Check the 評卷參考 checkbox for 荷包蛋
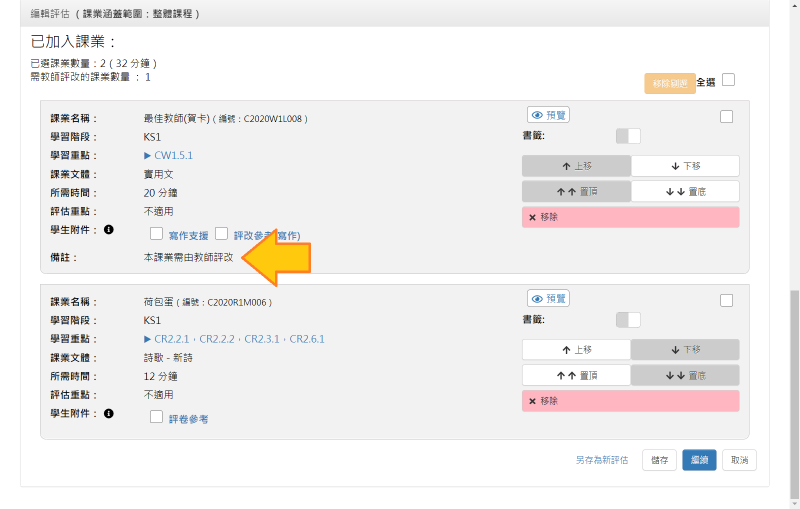800x509 pixels. click(156, 417)
